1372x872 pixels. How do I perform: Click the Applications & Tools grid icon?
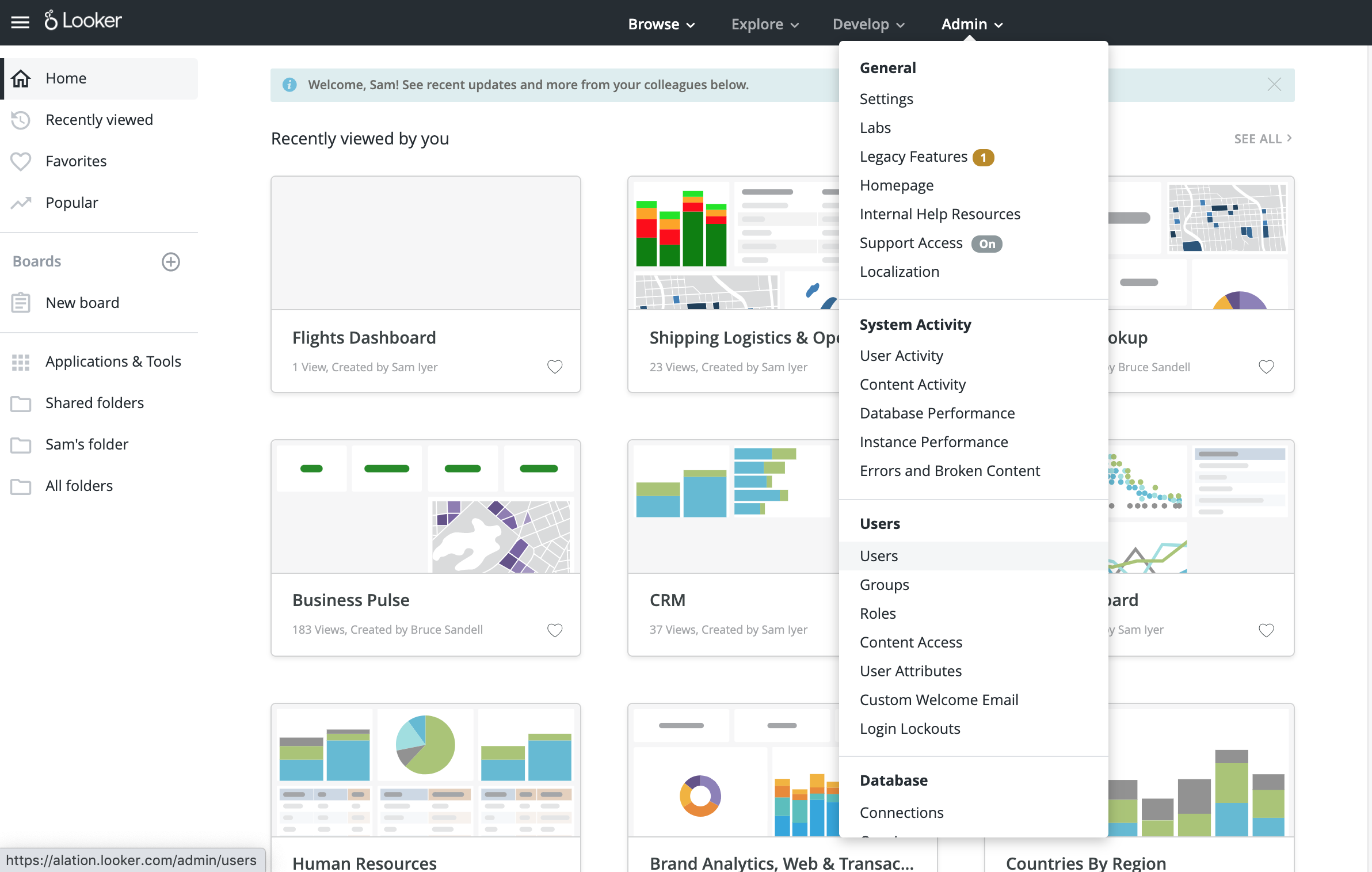[21, 362]
